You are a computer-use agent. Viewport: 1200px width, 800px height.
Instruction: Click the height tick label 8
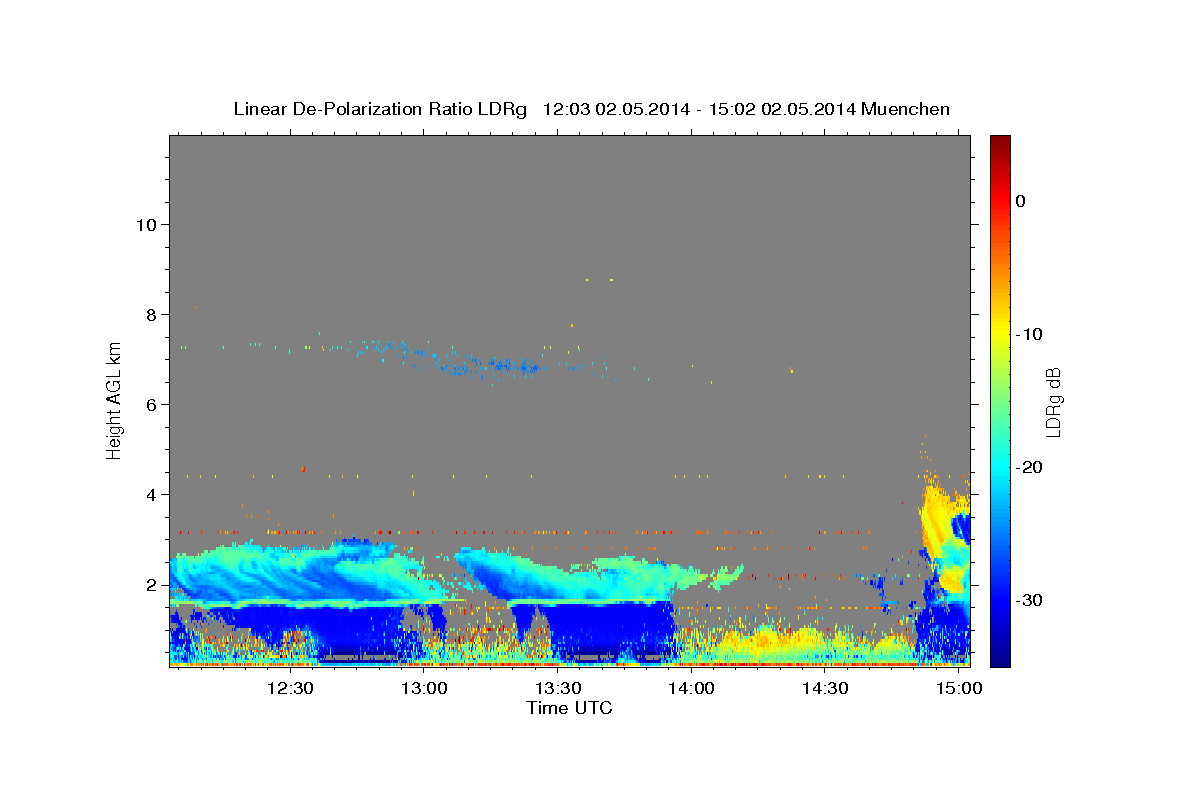coord(150,314)
